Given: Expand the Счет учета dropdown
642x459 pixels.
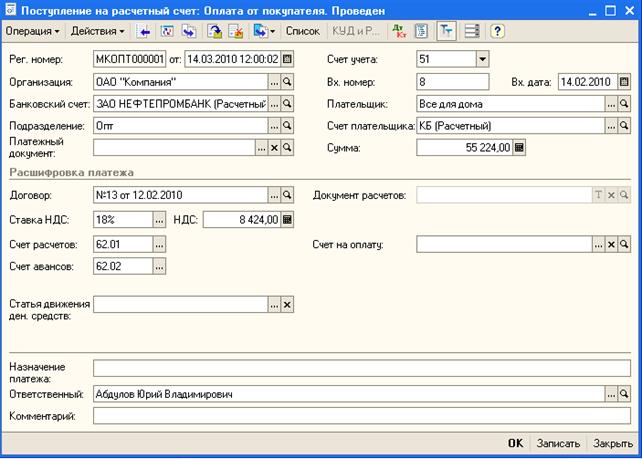Looking at the screenshot, I should [482, 59].
